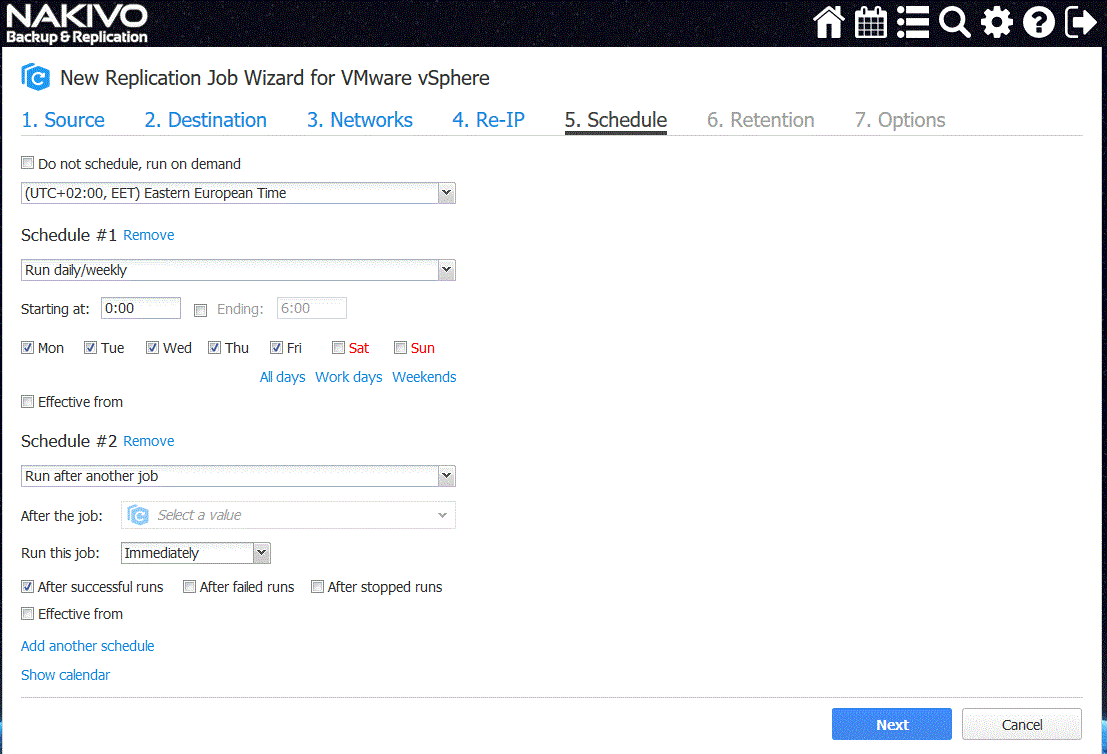Click the replication wizard icon beside title
The width and height of the screenshot is (1107, 754).
pyautogui.click(x=35, y=77)
